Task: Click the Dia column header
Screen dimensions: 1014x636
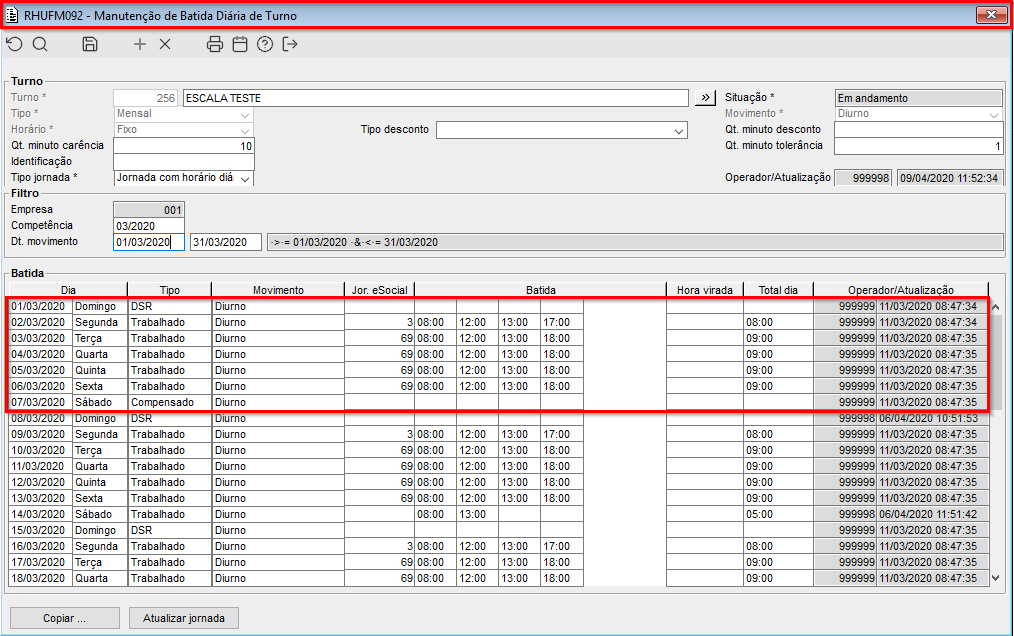Action: 68,290
